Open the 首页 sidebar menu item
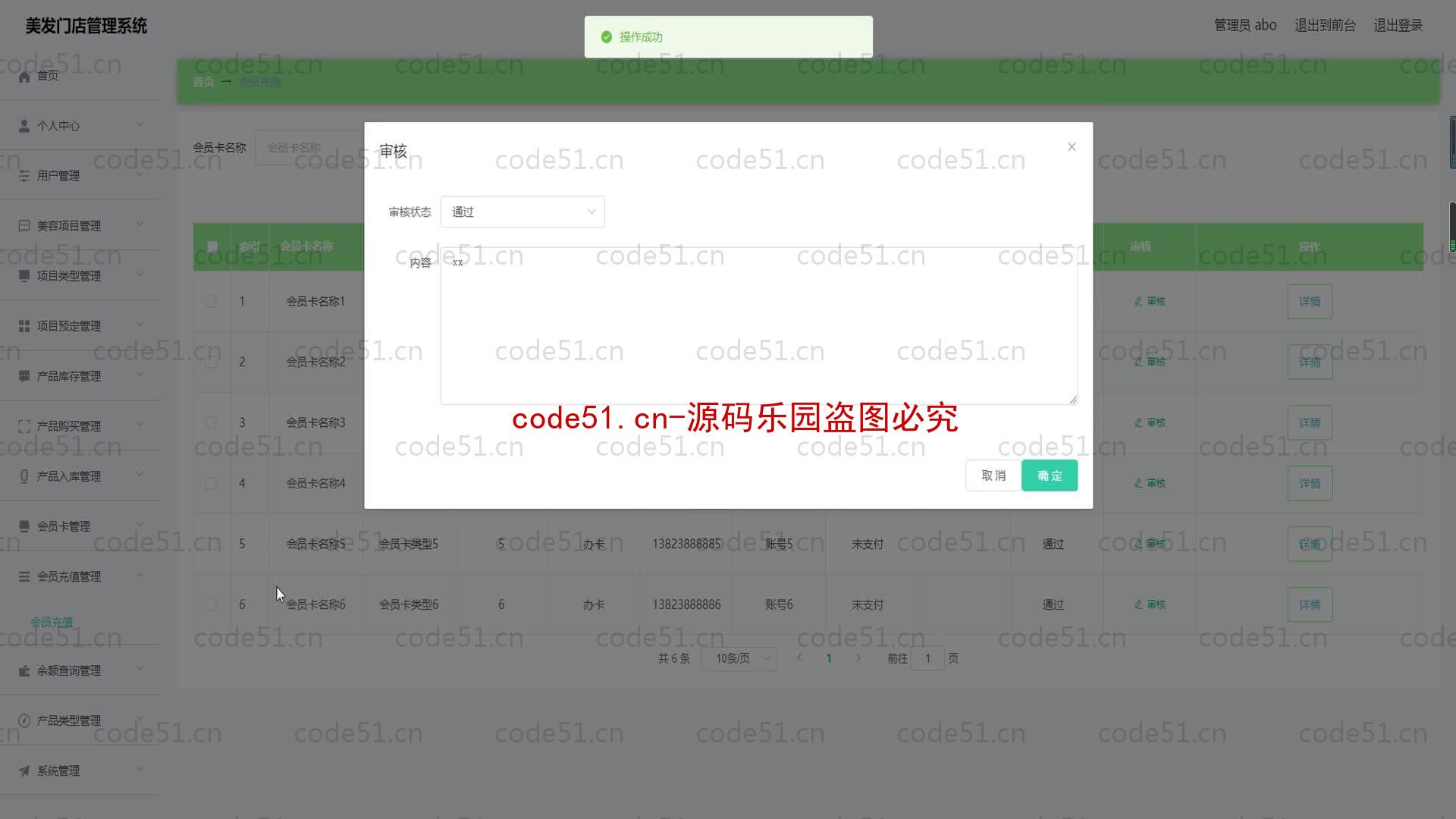The image size is (1456, 819). [80, 76]
